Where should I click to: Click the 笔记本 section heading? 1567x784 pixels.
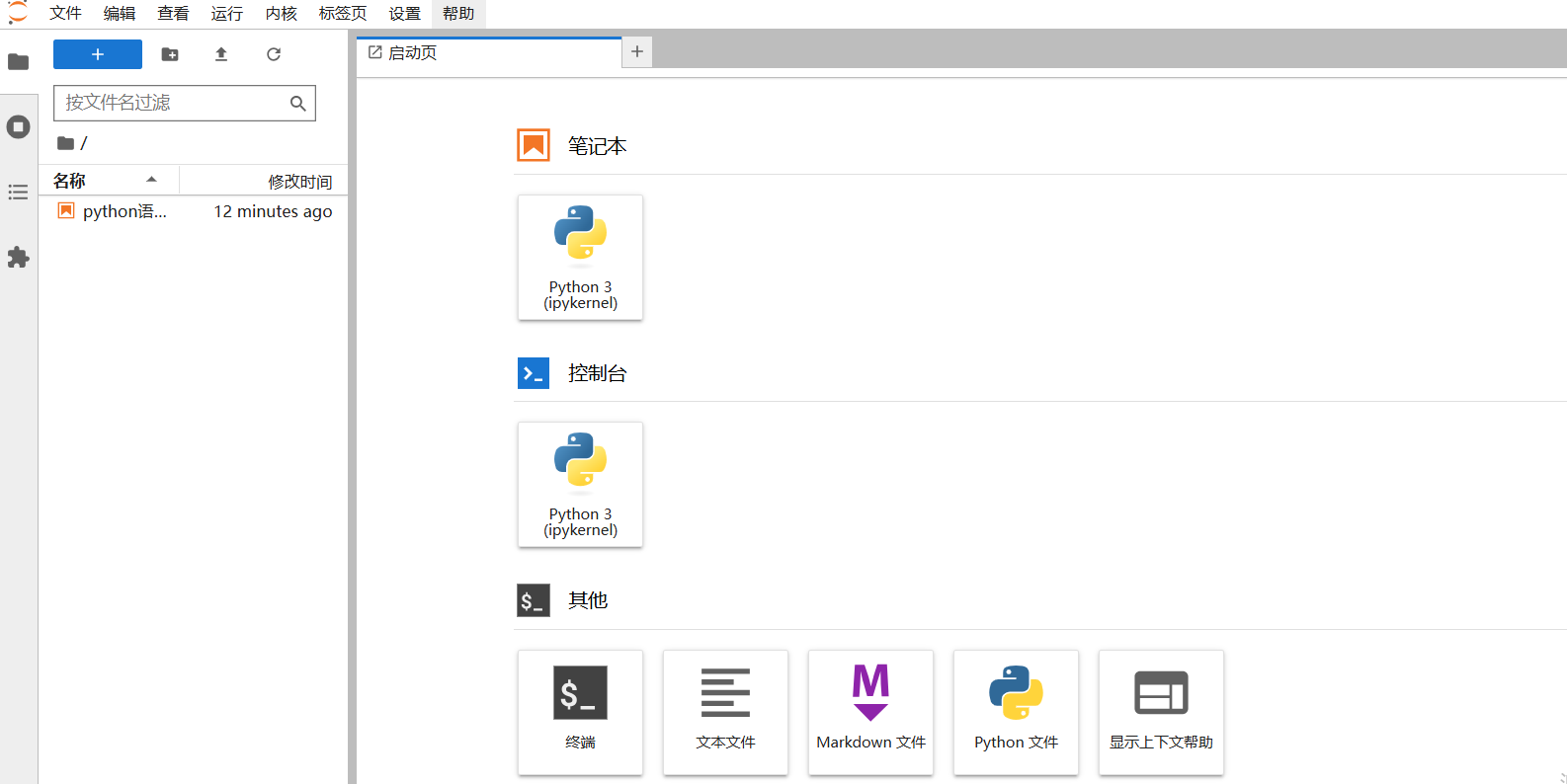point(597,146)
